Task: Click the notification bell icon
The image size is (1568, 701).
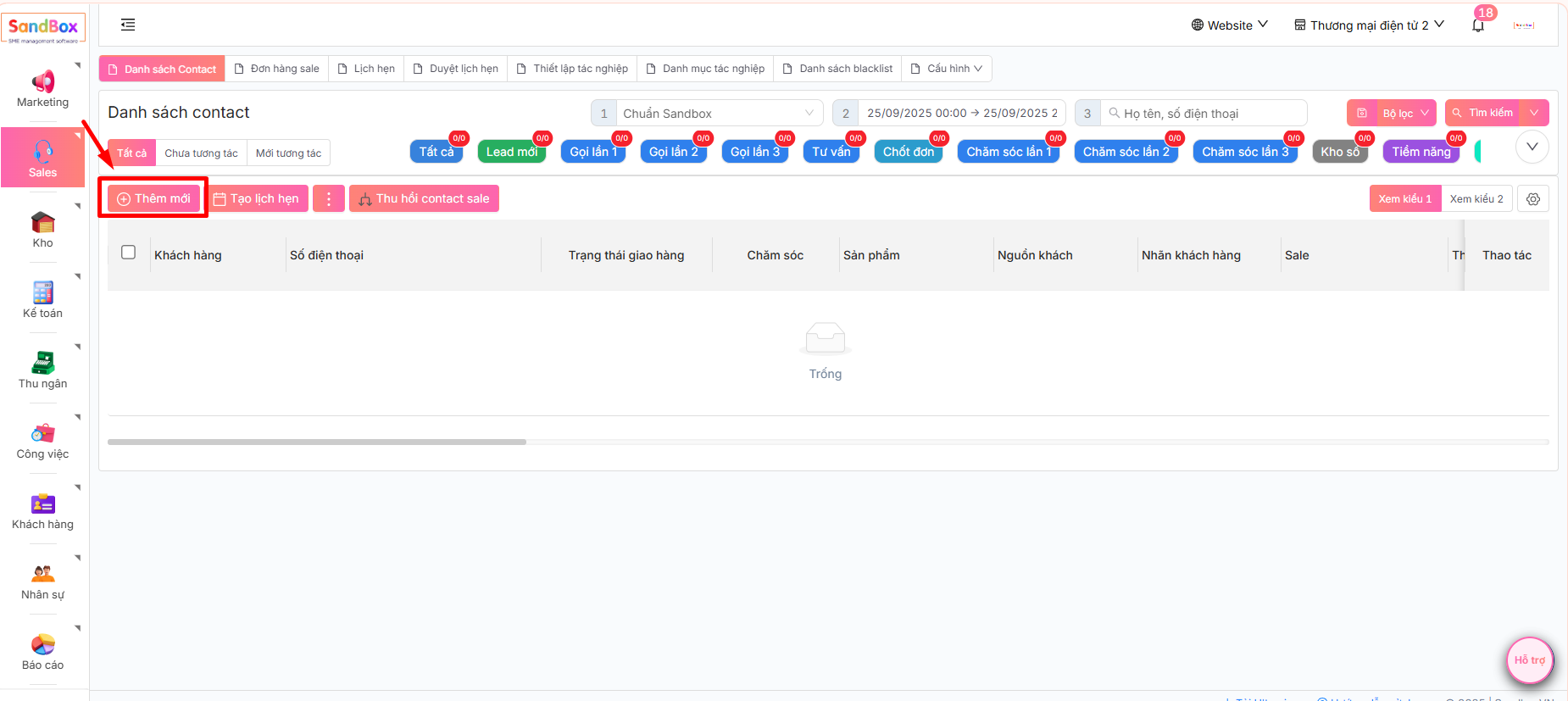Action: coord(1478,25)
